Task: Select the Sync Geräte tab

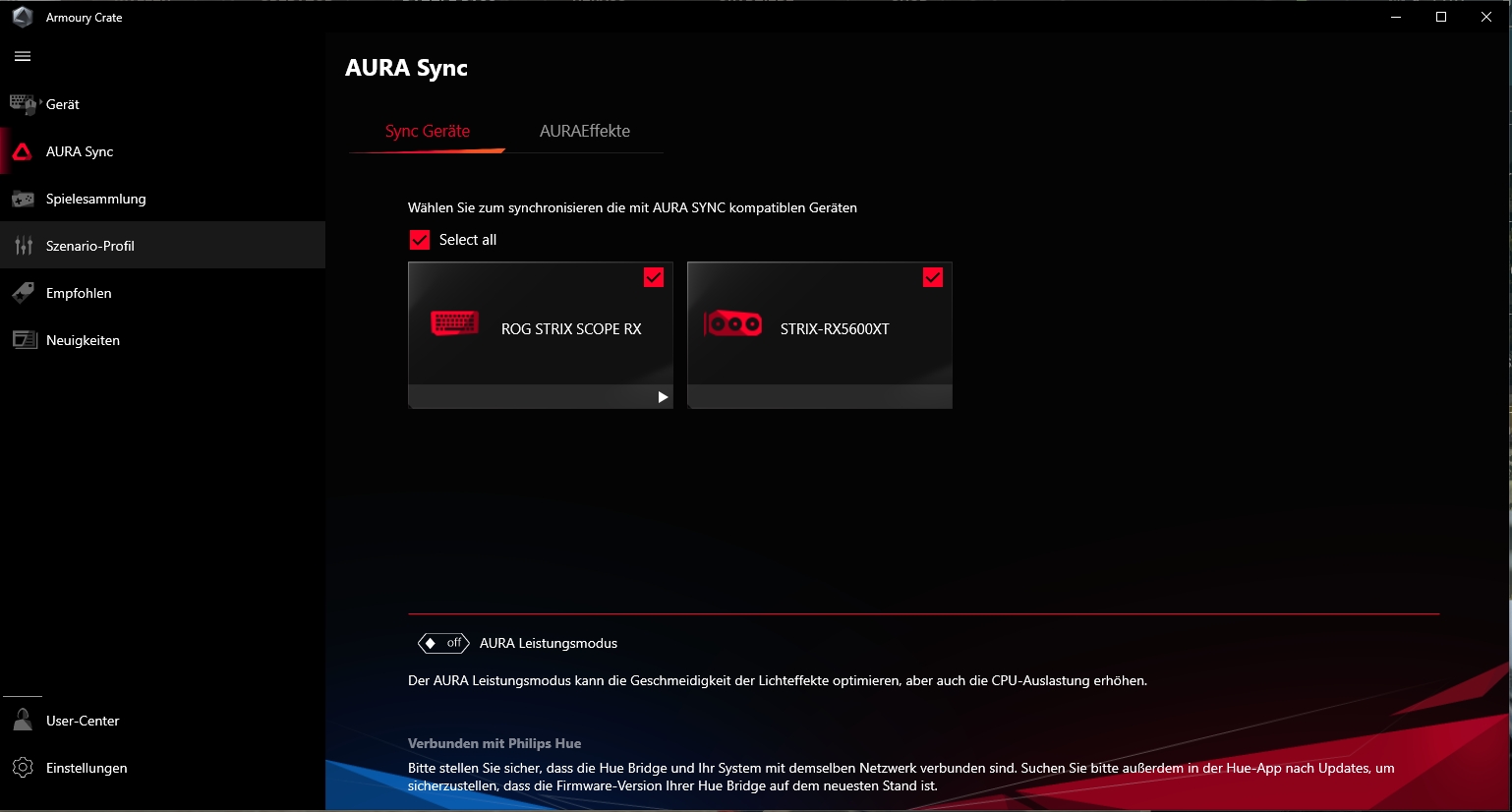Action: 428,131
